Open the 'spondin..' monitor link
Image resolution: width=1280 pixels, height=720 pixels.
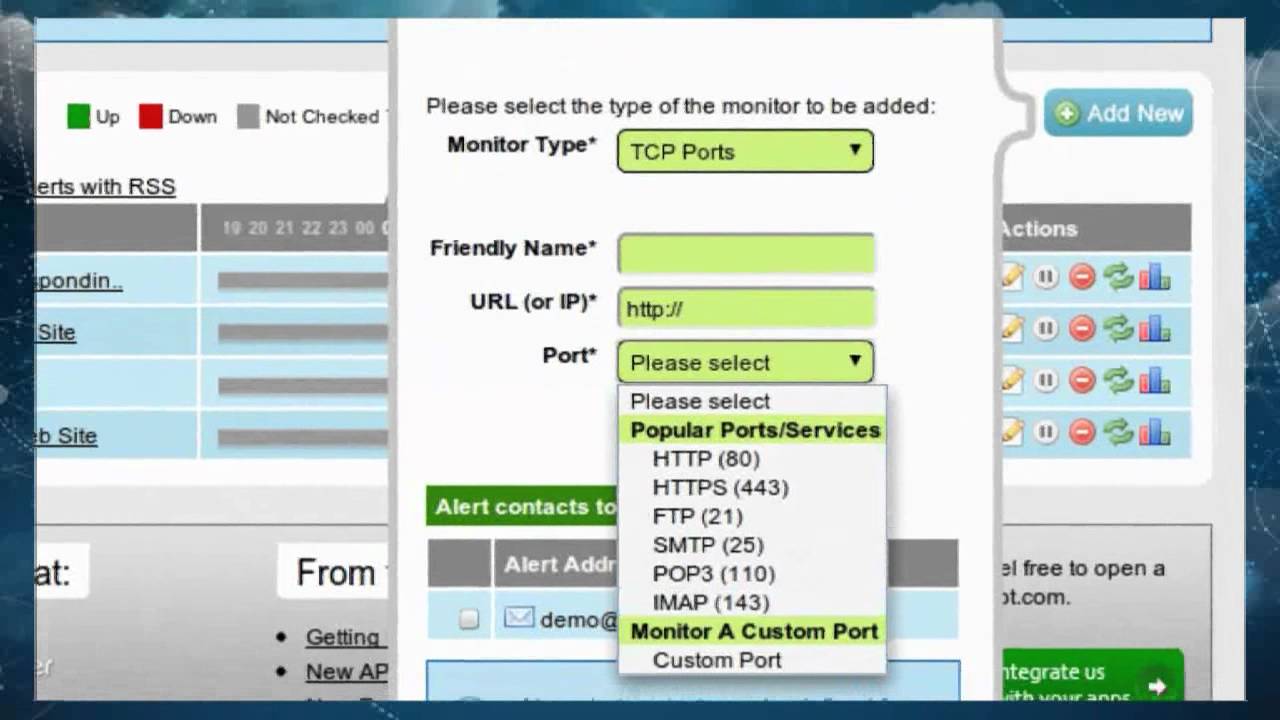point(80,281)
